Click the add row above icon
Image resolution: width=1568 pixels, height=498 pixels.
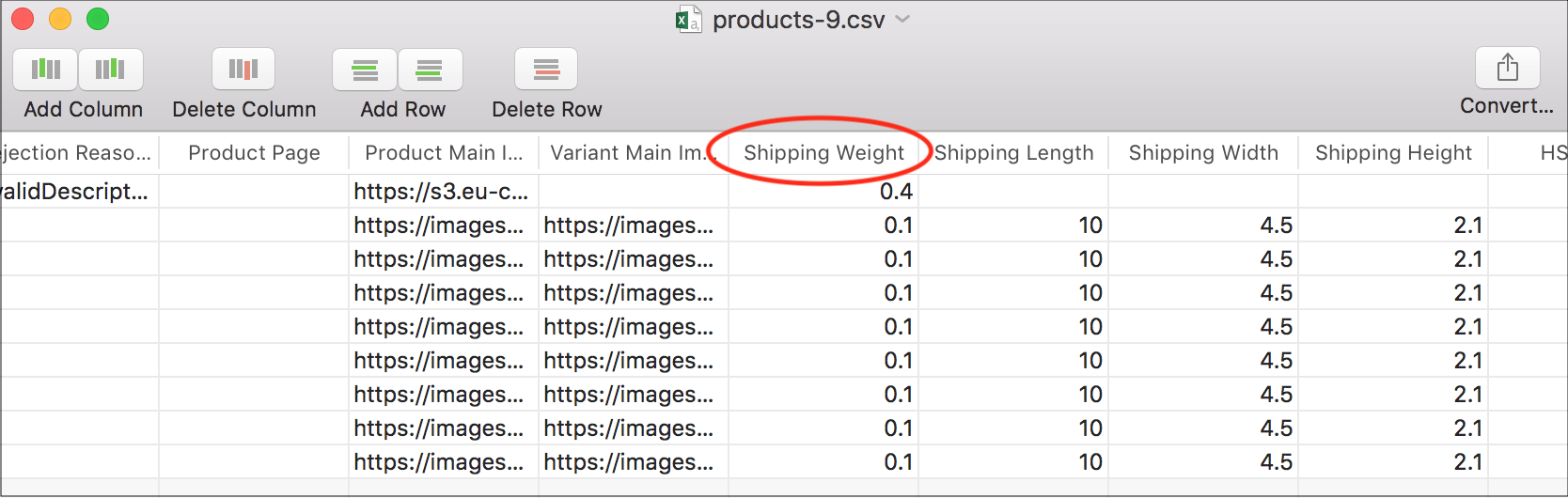click(365, 70)
